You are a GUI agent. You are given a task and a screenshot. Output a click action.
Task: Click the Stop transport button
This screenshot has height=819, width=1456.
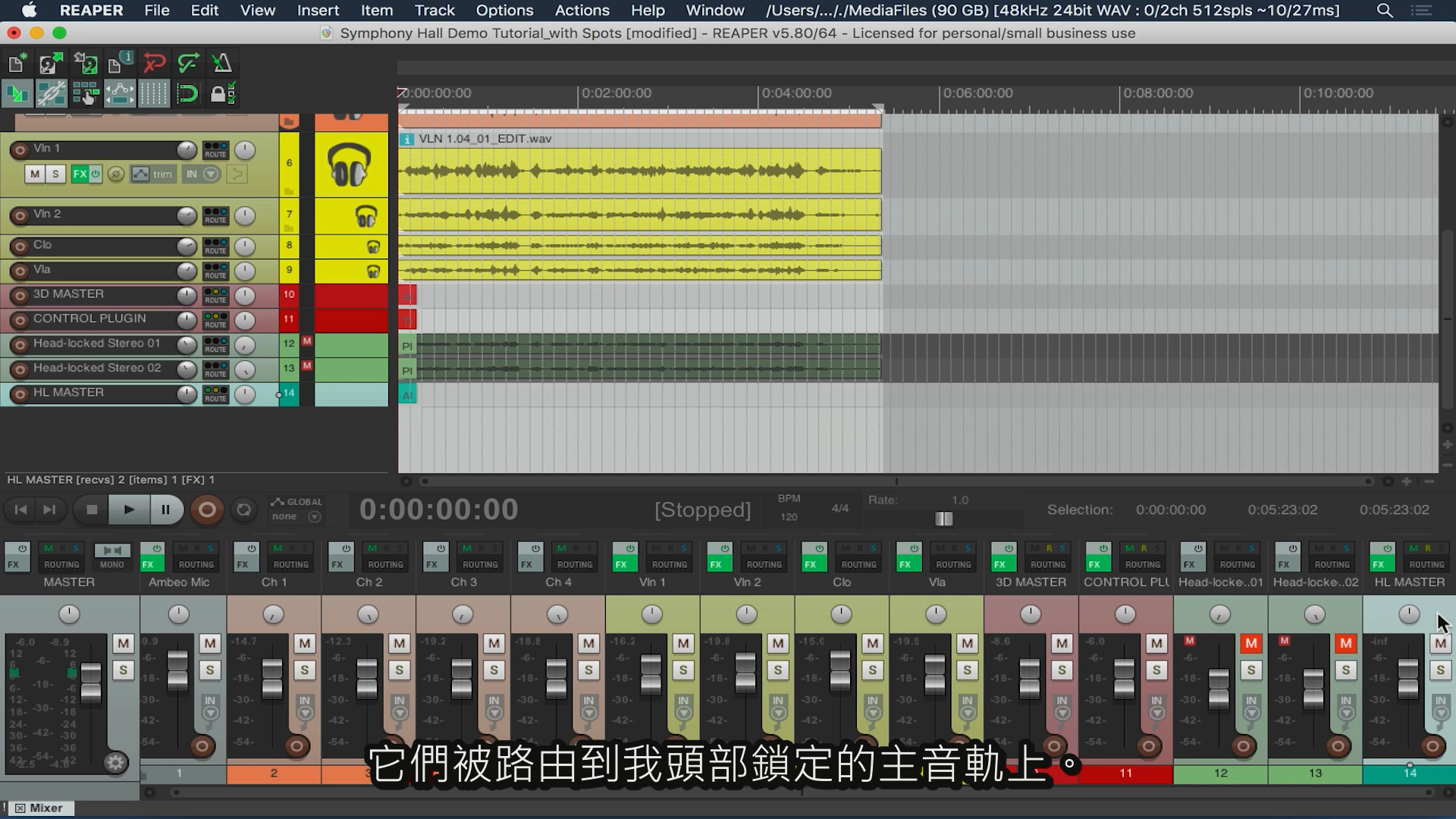[x=92, y=510]
